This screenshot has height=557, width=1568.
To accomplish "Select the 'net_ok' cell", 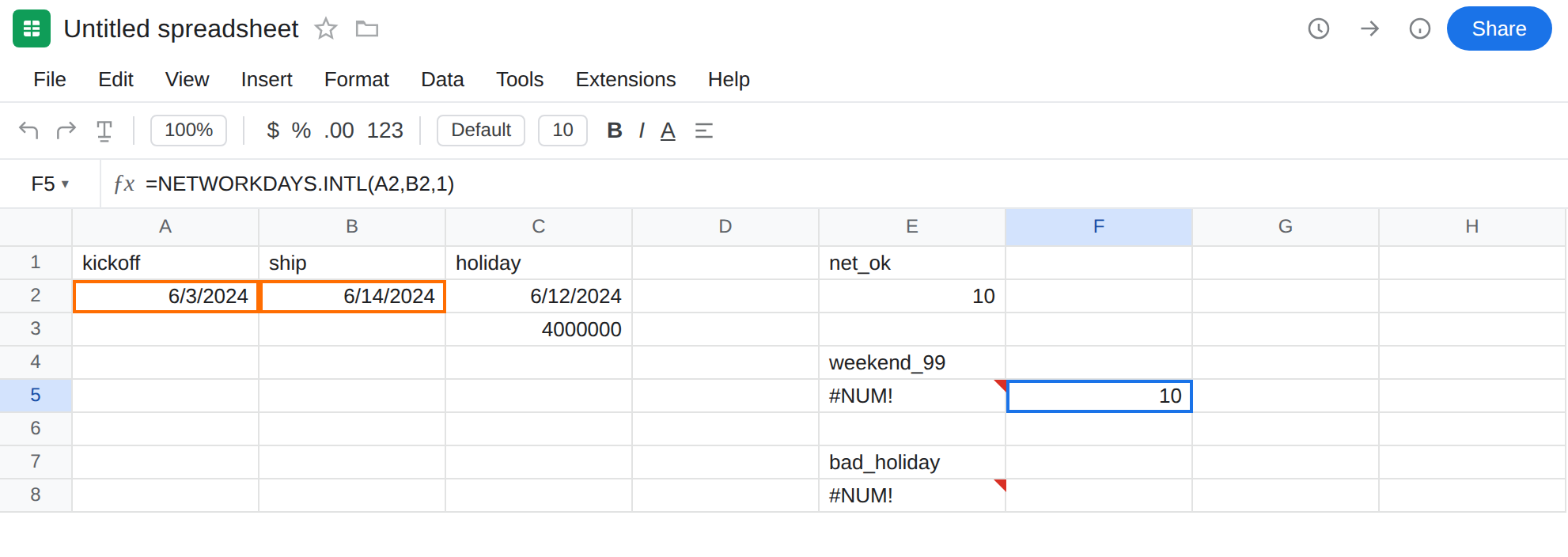I will point(912,263).
